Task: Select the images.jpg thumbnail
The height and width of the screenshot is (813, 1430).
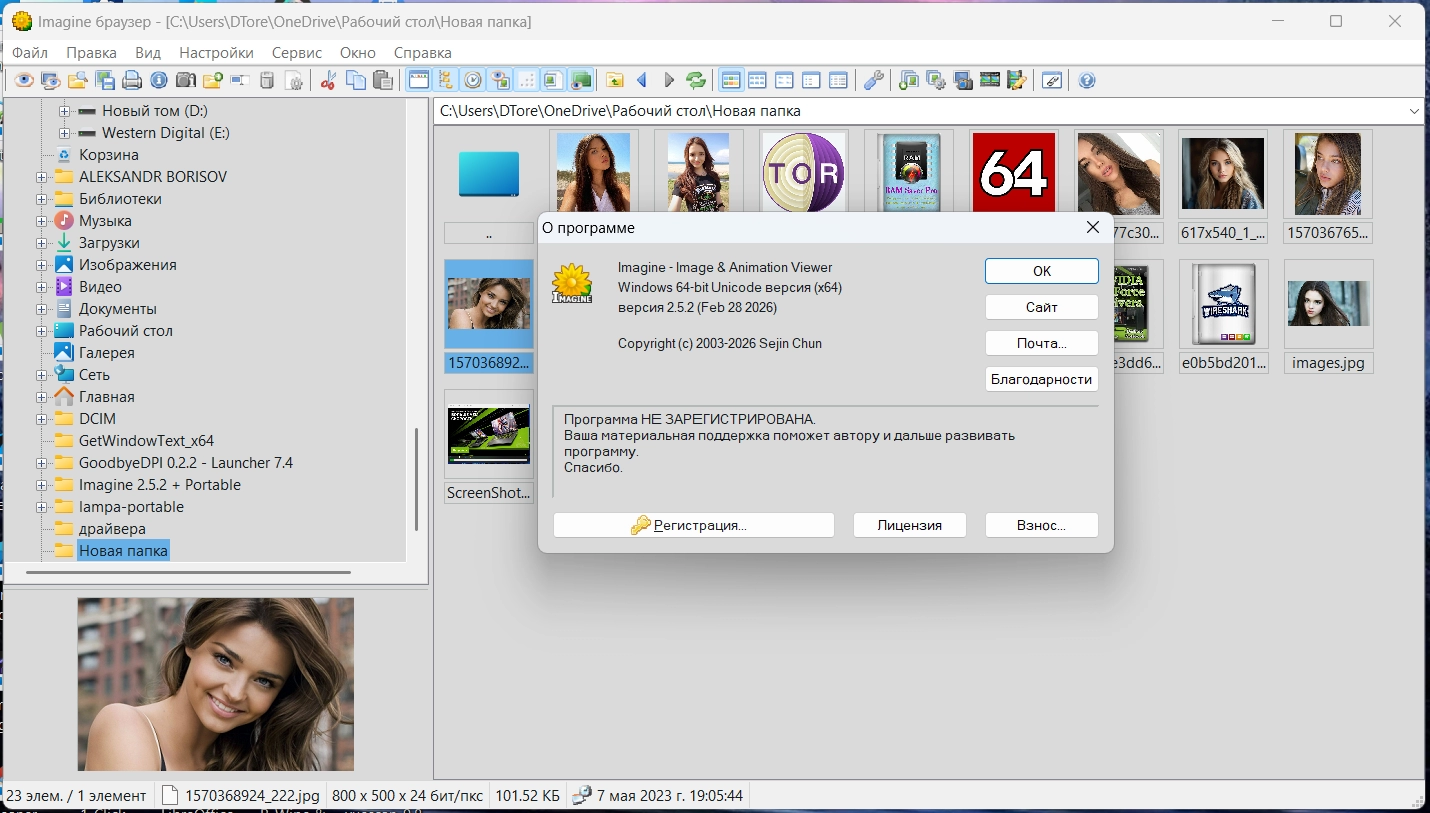Action: coord(1328,304)
